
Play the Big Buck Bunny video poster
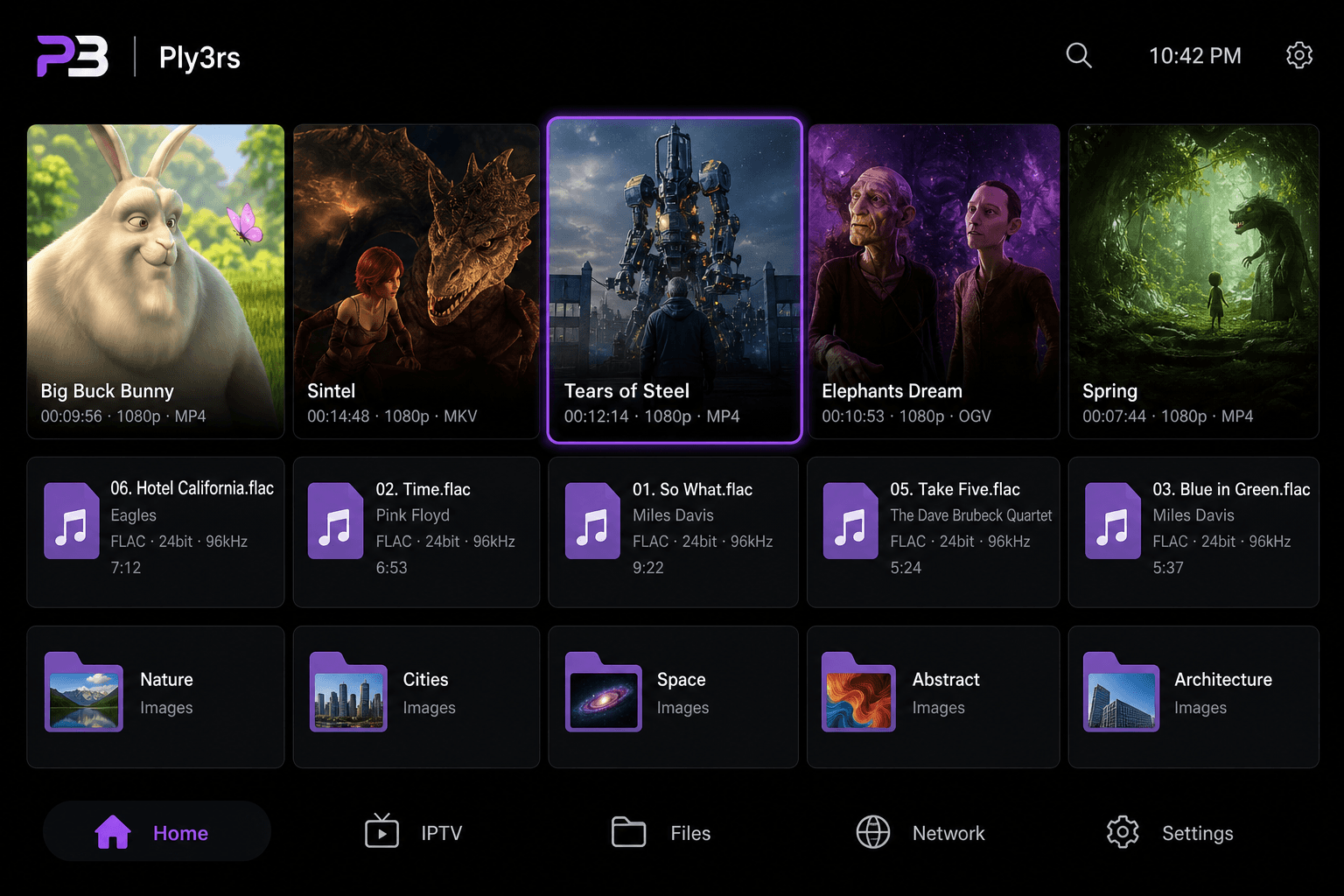click(156, 281)
